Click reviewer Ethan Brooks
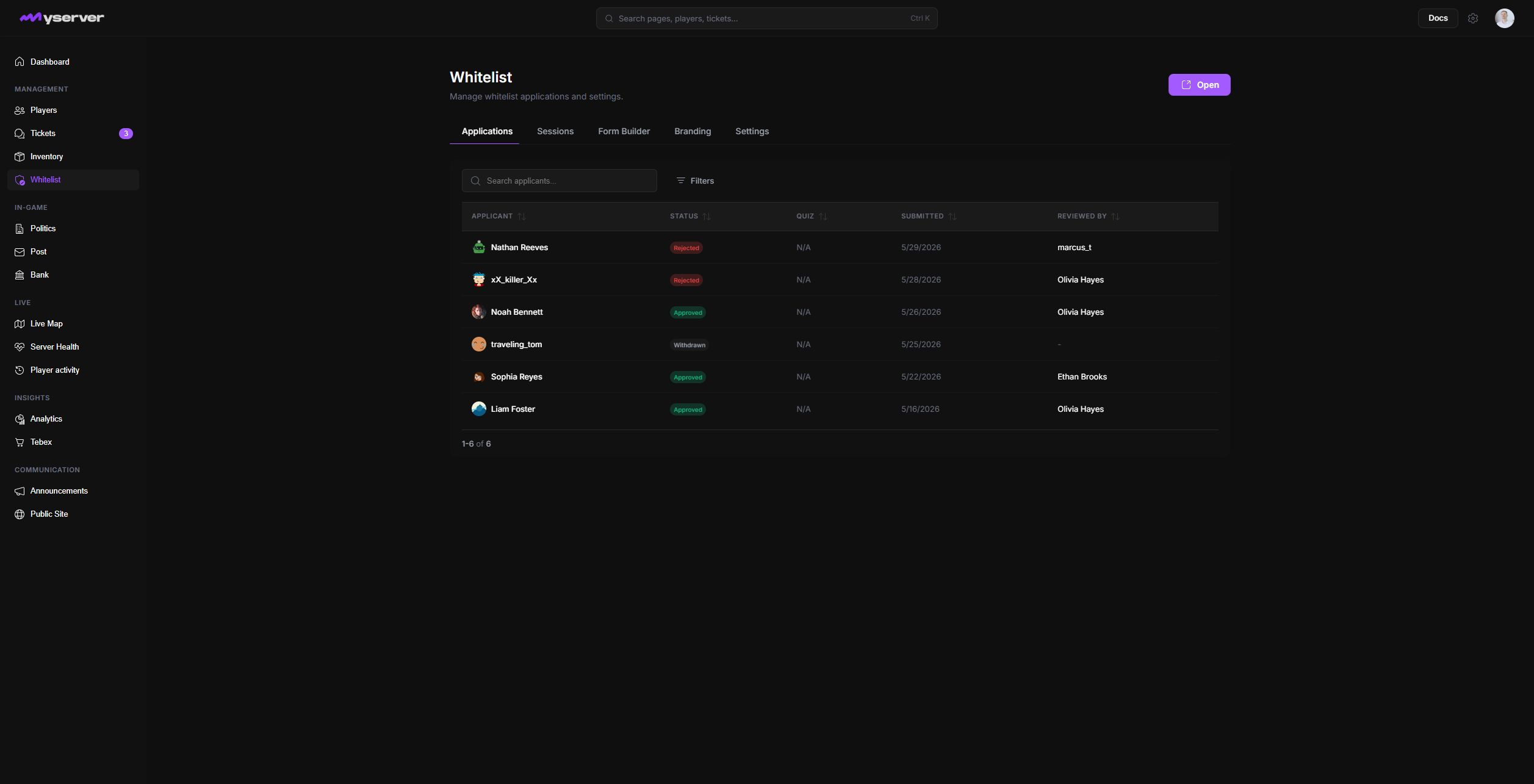Image resolution: width=1534 pixels, height=784 pixels. [1082, 376]
